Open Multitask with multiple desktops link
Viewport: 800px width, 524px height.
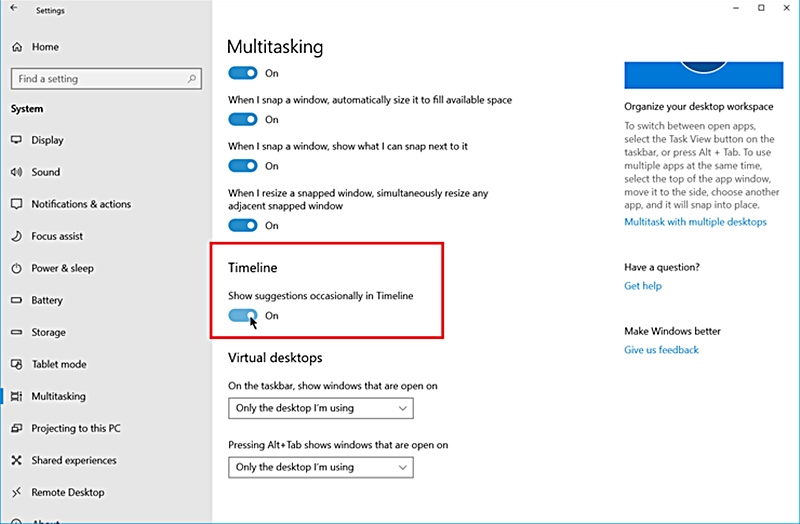[x=695, y=222]
